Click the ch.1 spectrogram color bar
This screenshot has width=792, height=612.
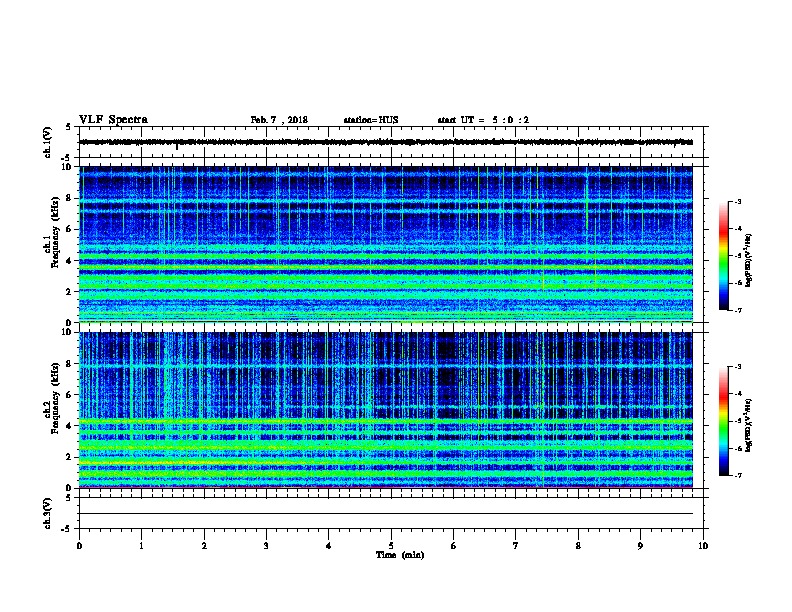pyautogui.click(x=723, y=256)
